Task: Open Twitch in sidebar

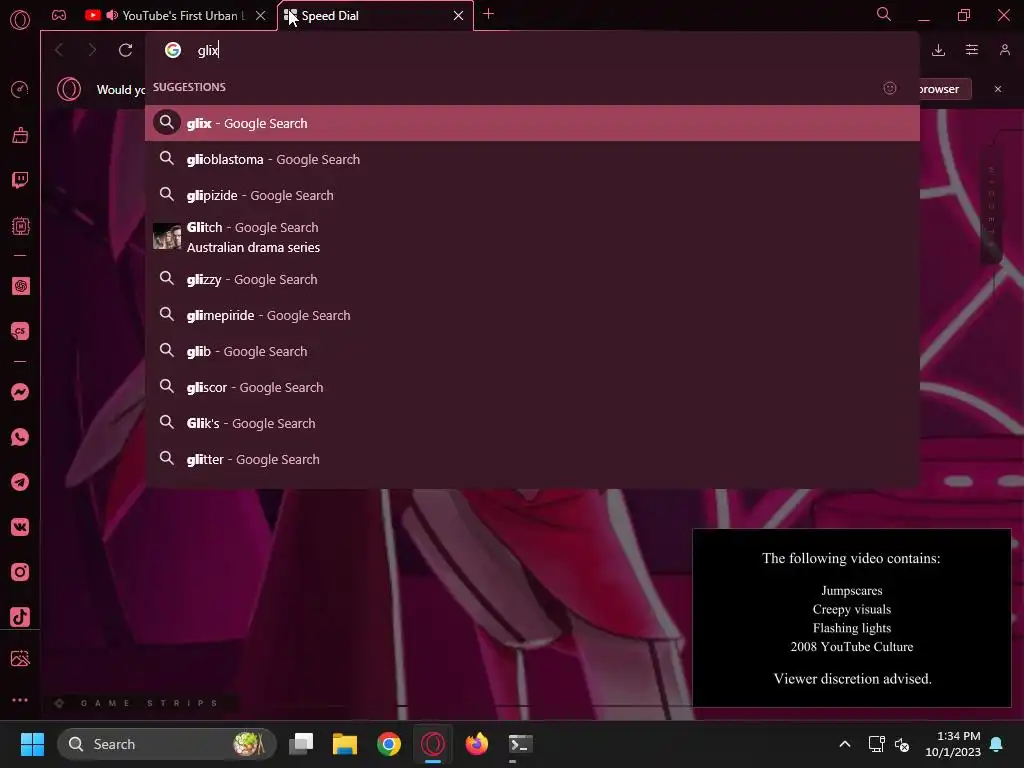Action: click(20, 180)
